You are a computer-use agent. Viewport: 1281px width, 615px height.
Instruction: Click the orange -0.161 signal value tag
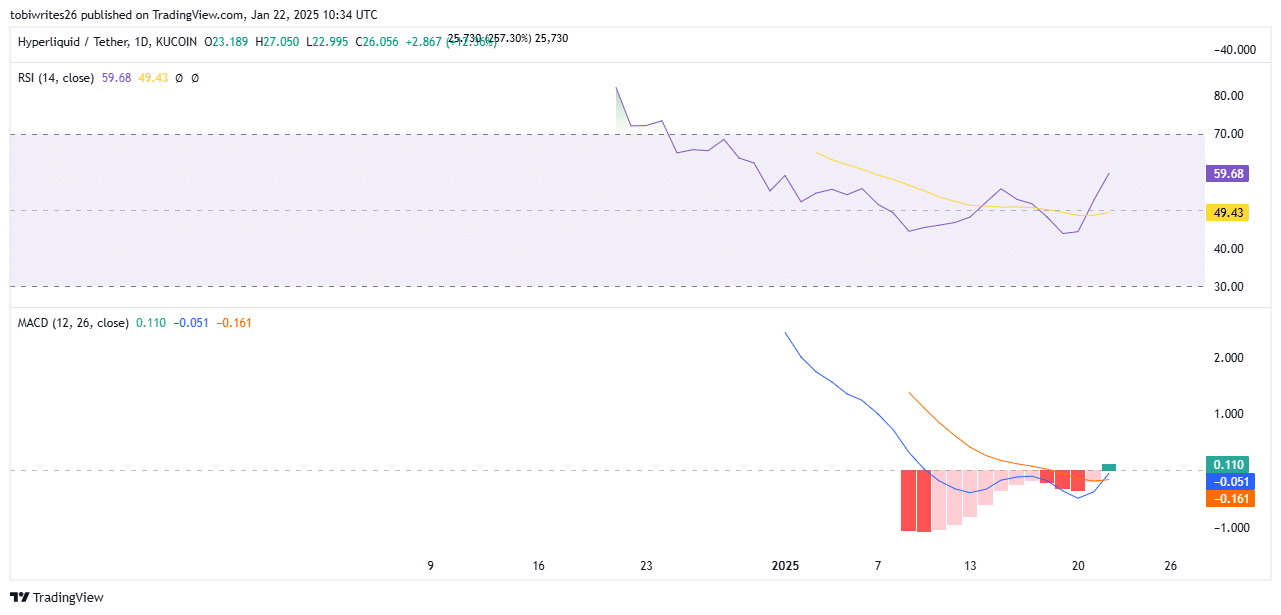[1227, 498]
